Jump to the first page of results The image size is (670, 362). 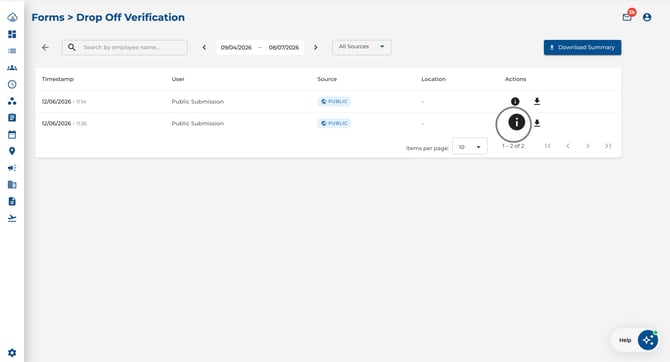click(548, 146)
